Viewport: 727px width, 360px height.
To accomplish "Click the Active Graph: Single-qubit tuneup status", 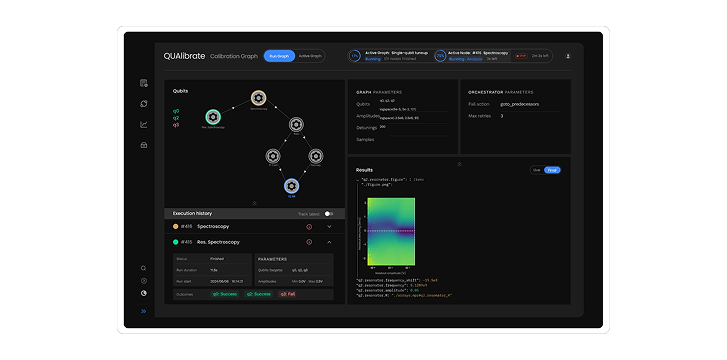I will [x=396, y=53].
